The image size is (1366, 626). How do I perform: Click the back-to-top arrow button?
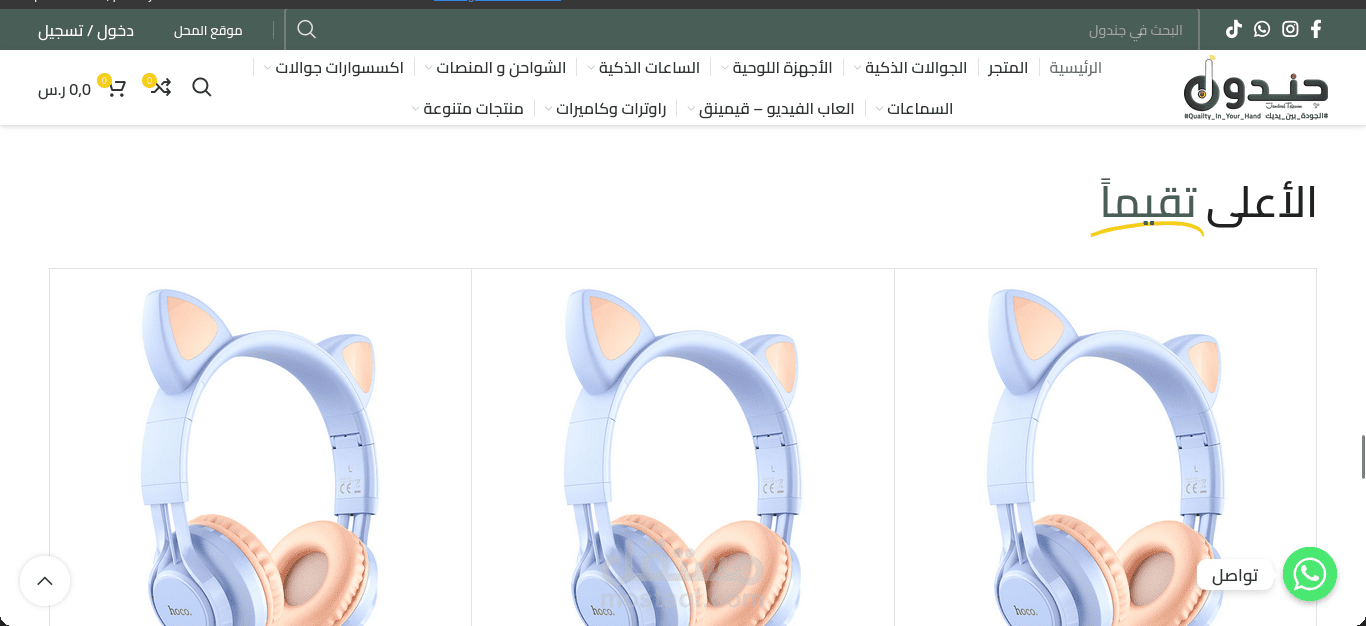point(45,581)
